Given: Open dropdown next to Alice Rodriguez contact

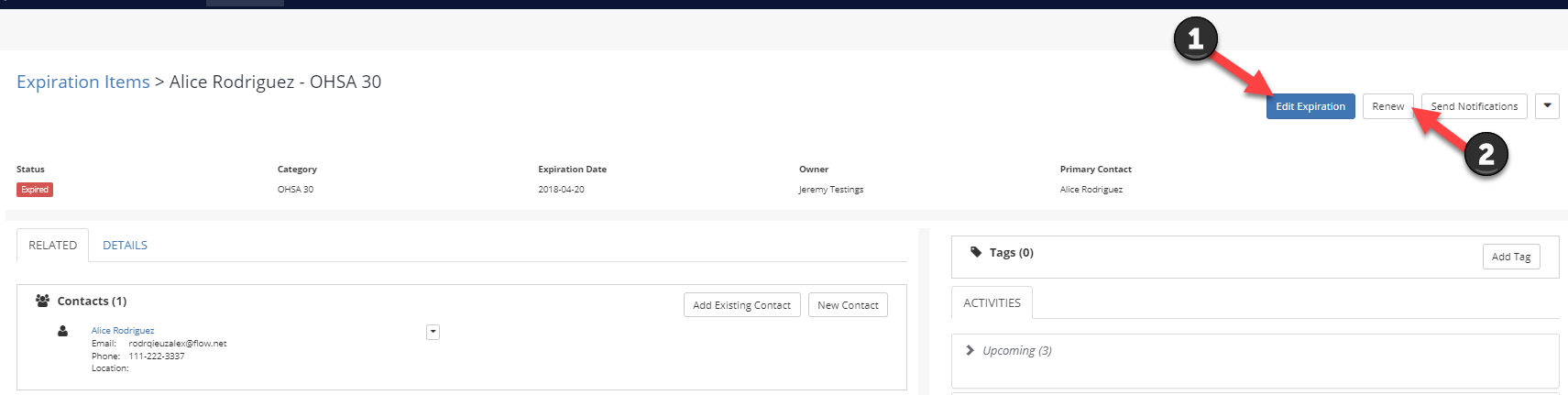Looking at the screenshot, I should click(x=433, y=332).
